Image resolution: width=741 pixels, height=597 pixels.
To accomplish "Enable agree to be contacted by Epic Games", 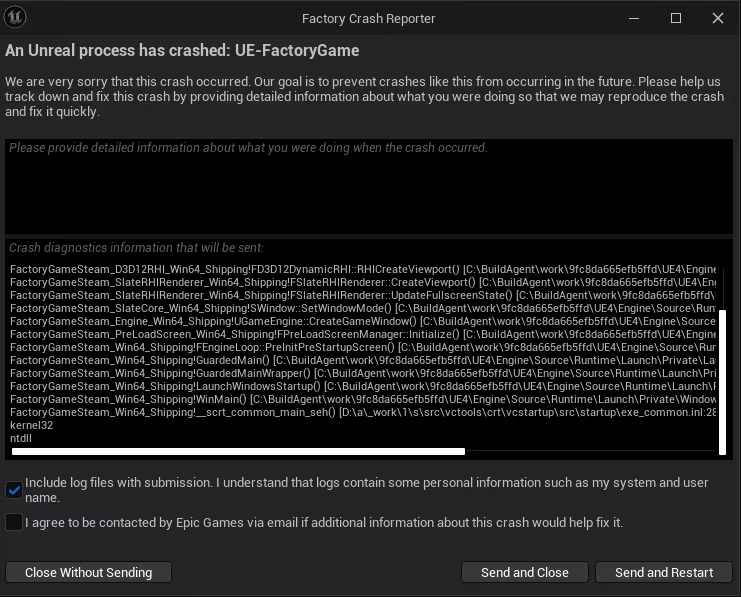I will pos(14,522).
